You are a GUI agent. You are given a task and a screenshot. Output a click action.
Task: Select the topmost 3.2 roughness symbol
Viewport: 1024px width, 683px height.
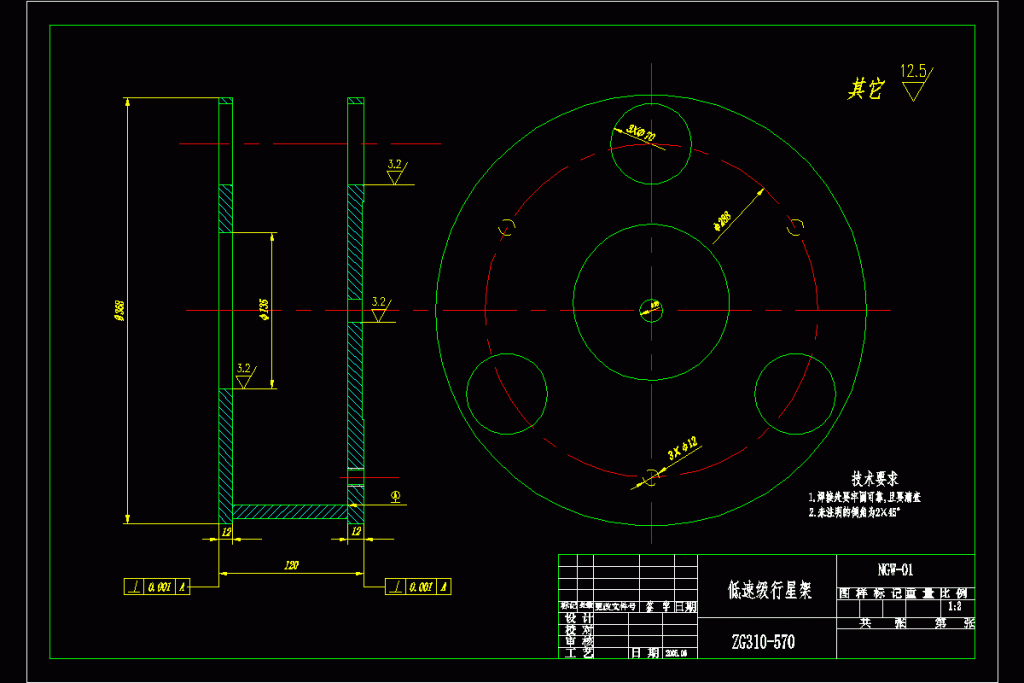point(395,172)
